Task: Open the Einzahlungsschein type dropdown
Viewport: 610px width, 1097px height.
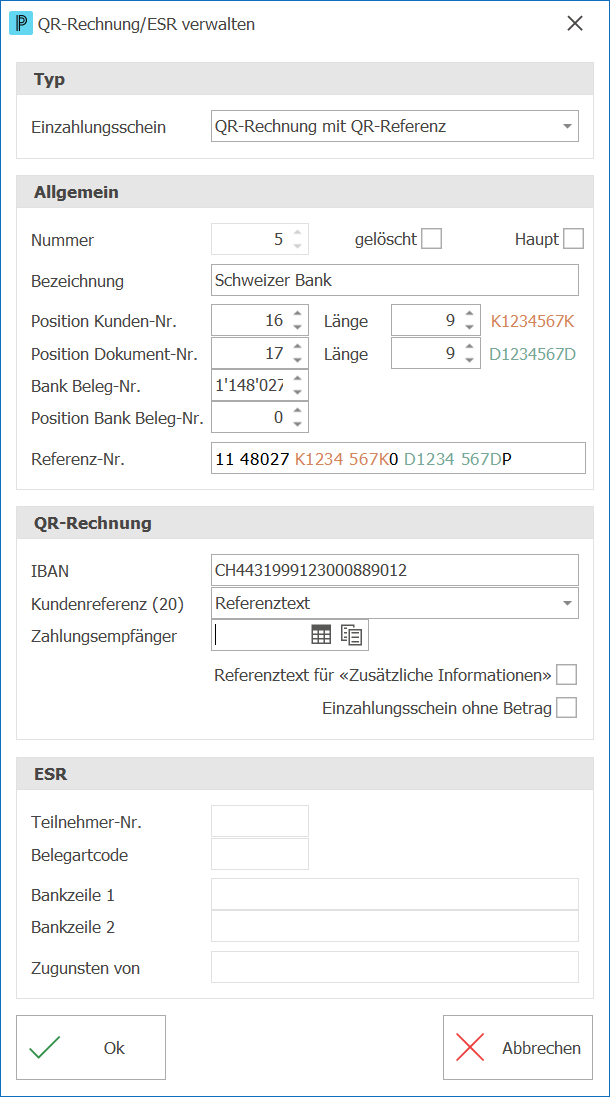Action: click(567, 127)
